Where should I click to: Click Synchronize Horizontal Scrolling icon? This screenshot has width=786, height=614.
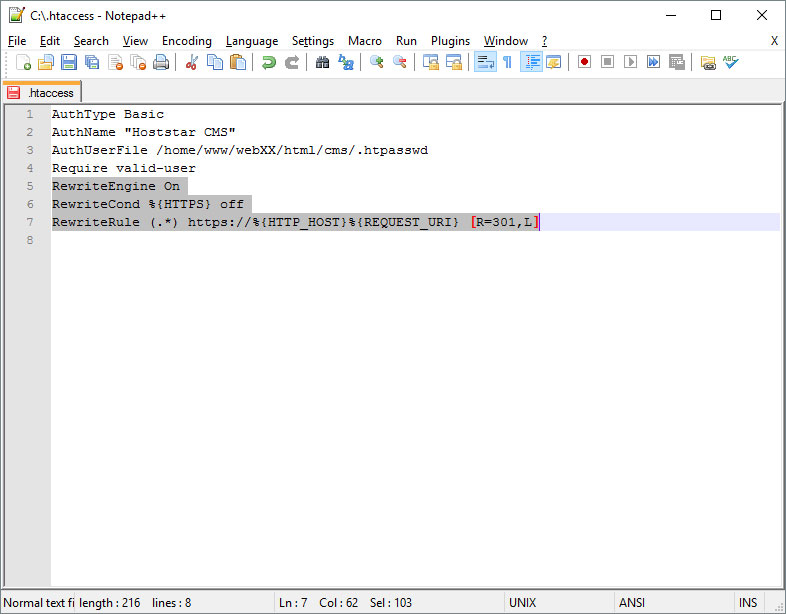[454, 62]
